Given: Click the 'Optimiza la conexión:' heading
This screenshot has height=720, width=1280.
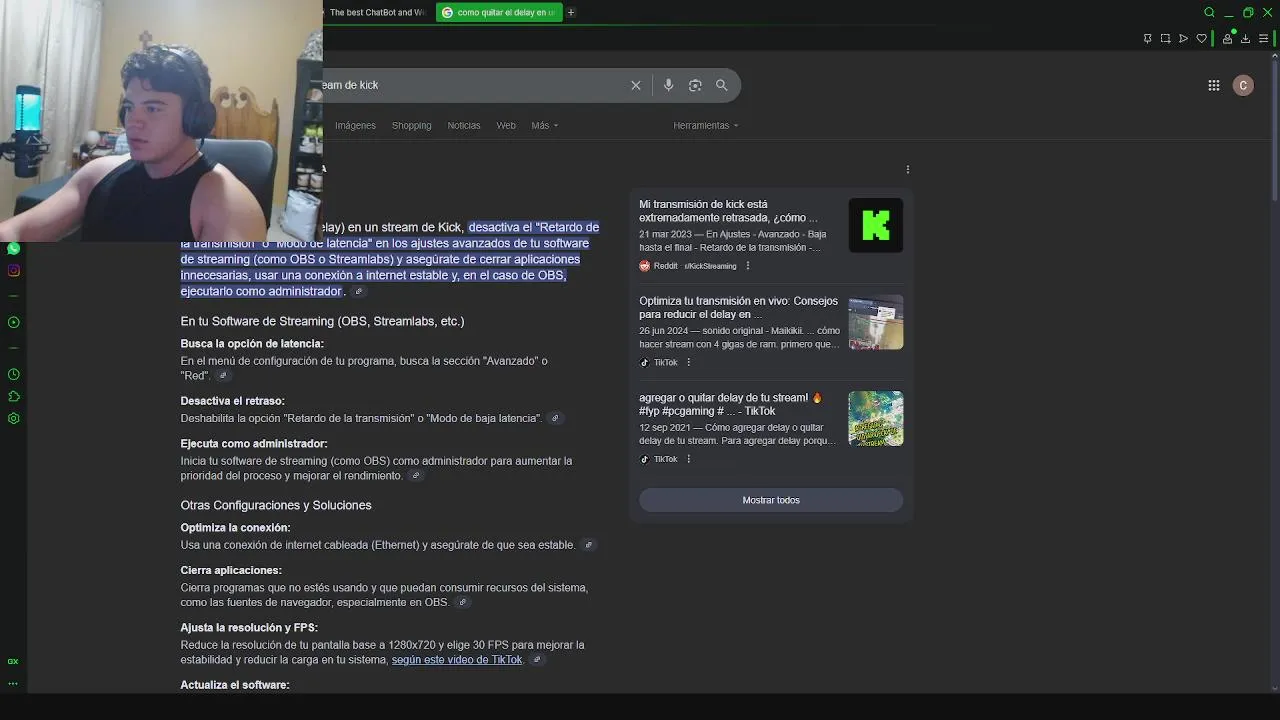Looking at the screenshot, I should pyautogui.click(x=235, y=528).
